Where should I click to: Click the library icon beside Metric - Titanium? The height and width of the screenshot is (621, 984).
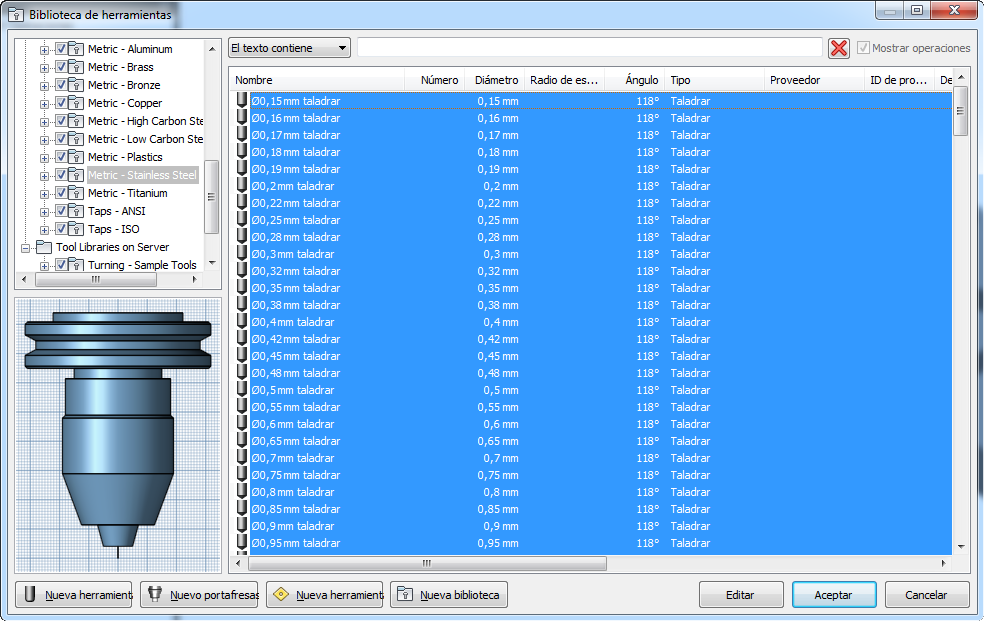76,193
